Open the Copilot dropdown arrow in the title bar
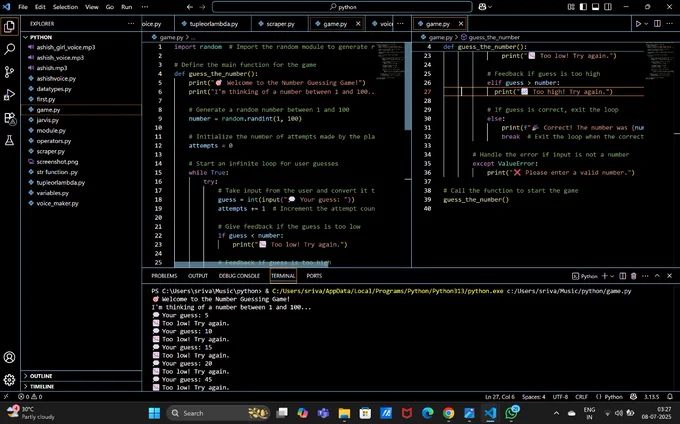Image resolution: width=680 pixels, height=424 pixels. [490, 7]
